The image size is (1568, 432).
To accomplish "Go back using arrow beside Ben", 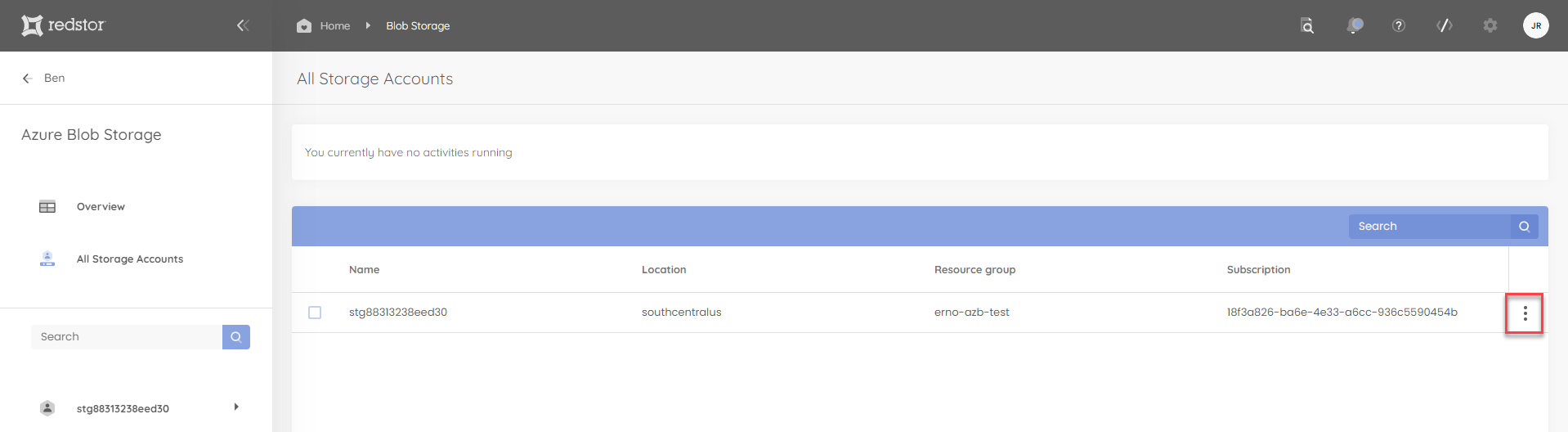I will (x=27, y=79).
